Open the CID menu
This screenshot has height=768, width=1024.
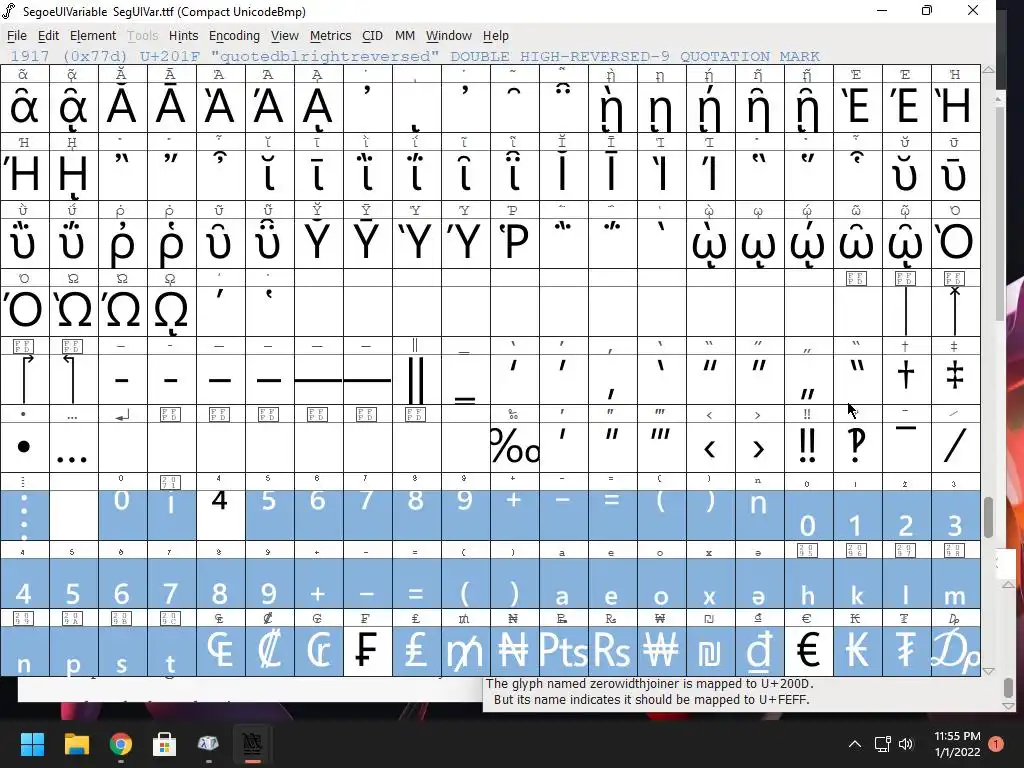[372, 36]
